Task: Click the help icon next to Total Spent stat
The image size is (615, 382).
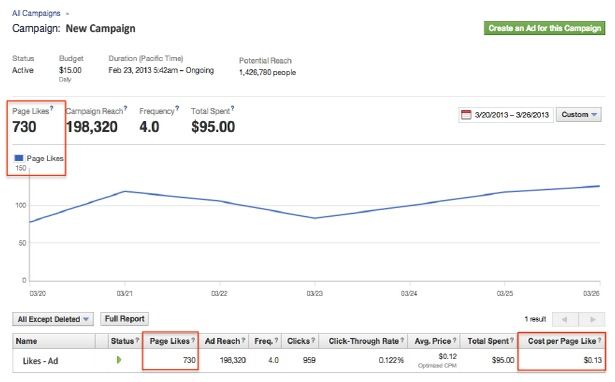Action: pyautogui.click(x=232, y=108)
